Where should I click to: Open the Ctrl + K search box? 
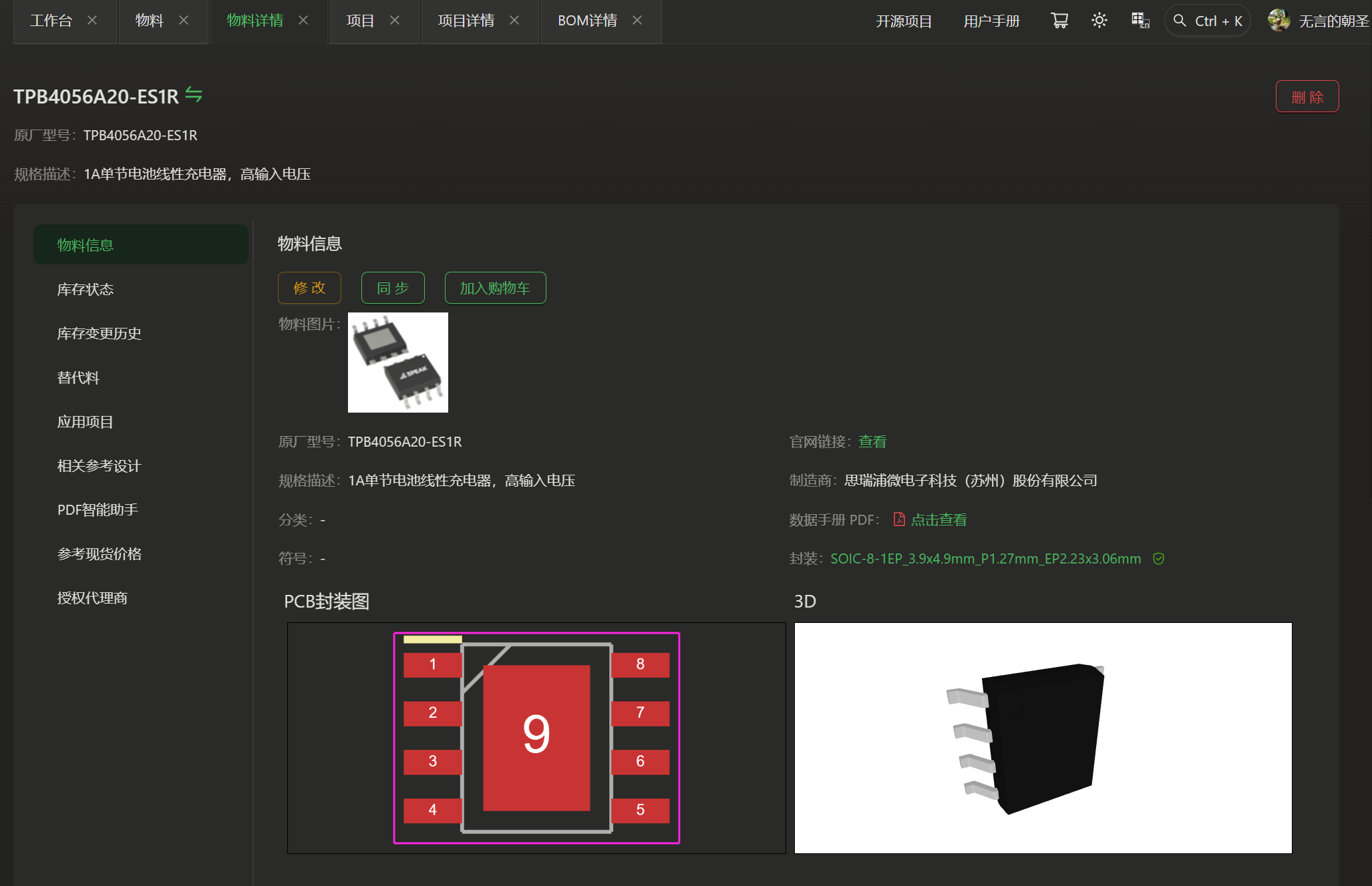[x=1208, y=21]
